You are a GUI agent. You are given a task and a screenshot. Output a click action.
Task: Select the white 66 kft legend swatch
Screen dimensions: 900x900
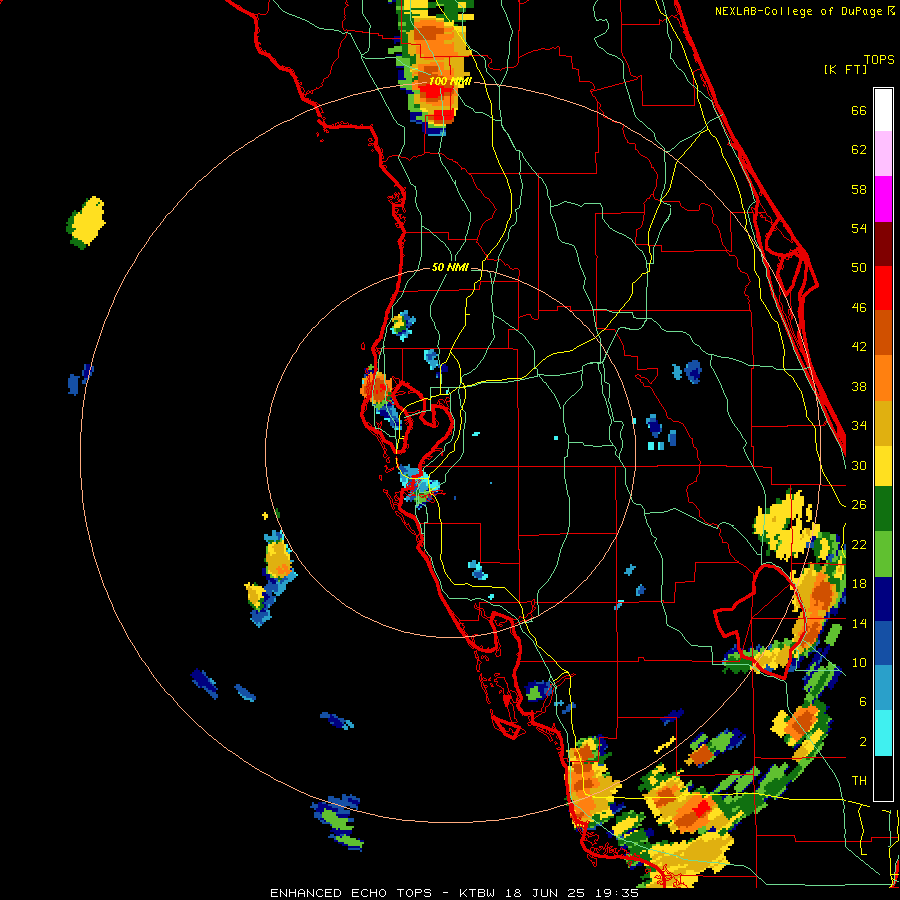tap(883, 110)
